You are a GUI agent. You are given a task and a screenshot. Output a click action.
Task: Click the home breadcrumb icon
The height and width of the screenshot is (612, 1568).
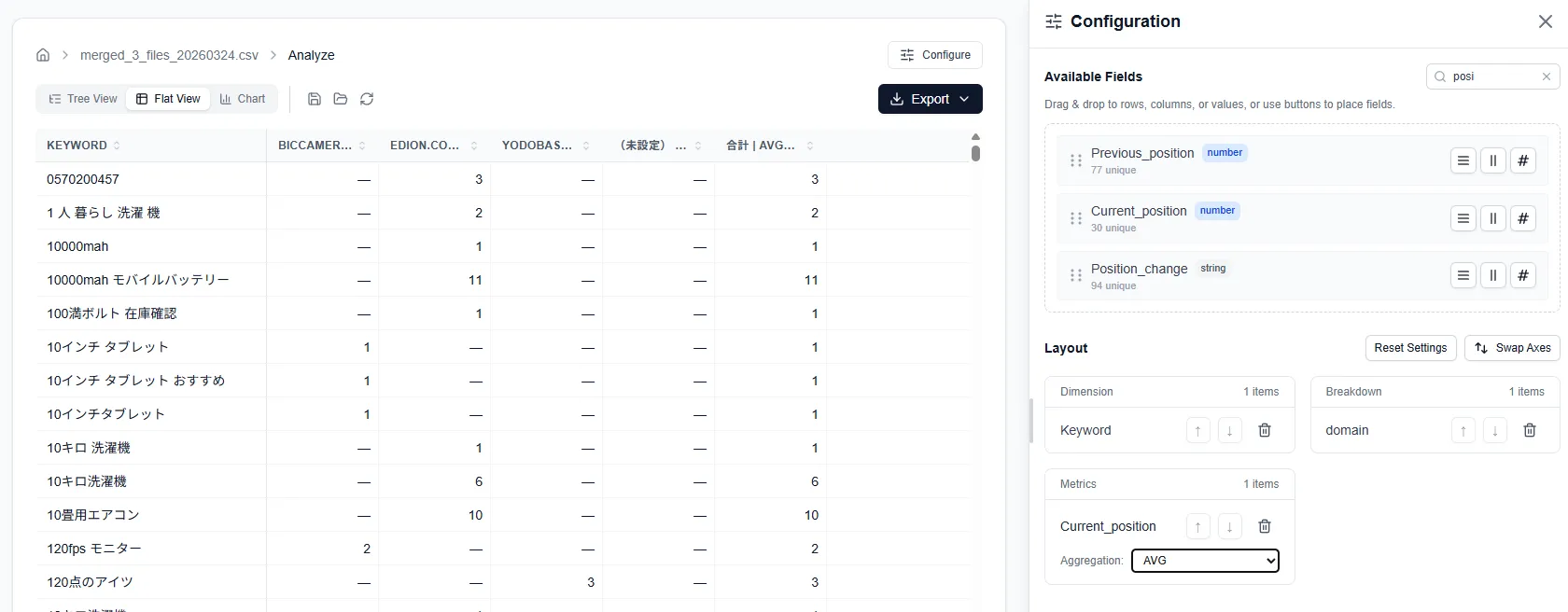(43, 55)
